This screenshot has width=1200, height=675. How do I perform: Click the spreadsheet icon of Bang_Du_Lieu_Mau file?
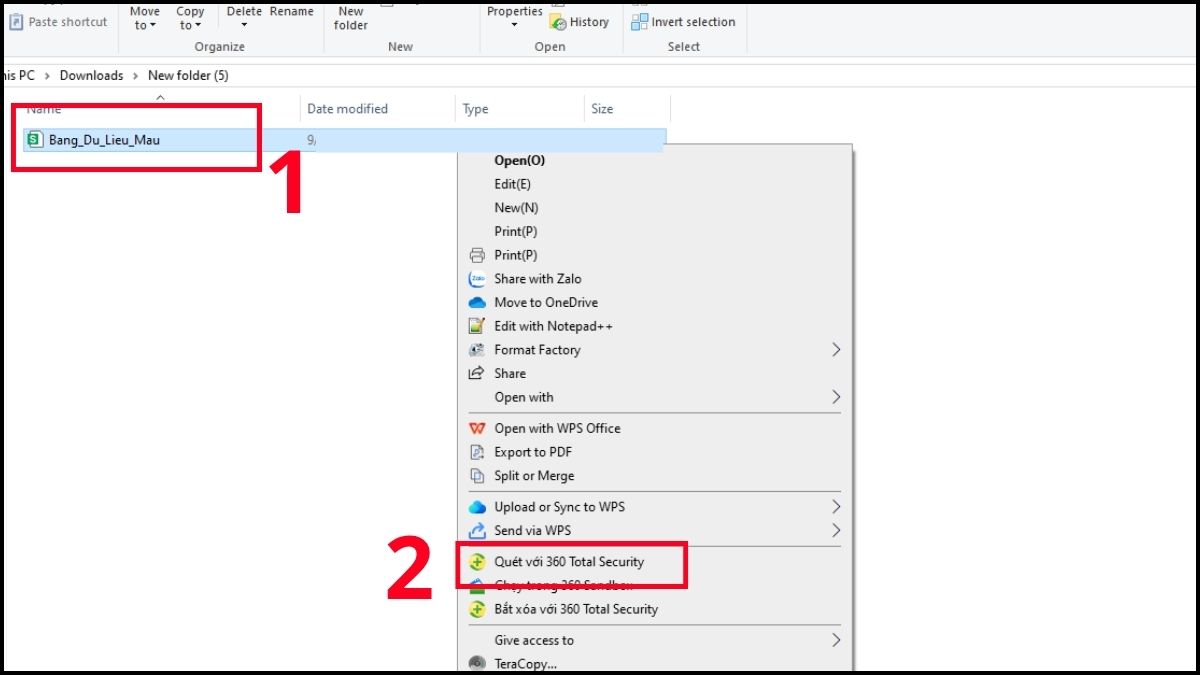click(x=36, y=140)
